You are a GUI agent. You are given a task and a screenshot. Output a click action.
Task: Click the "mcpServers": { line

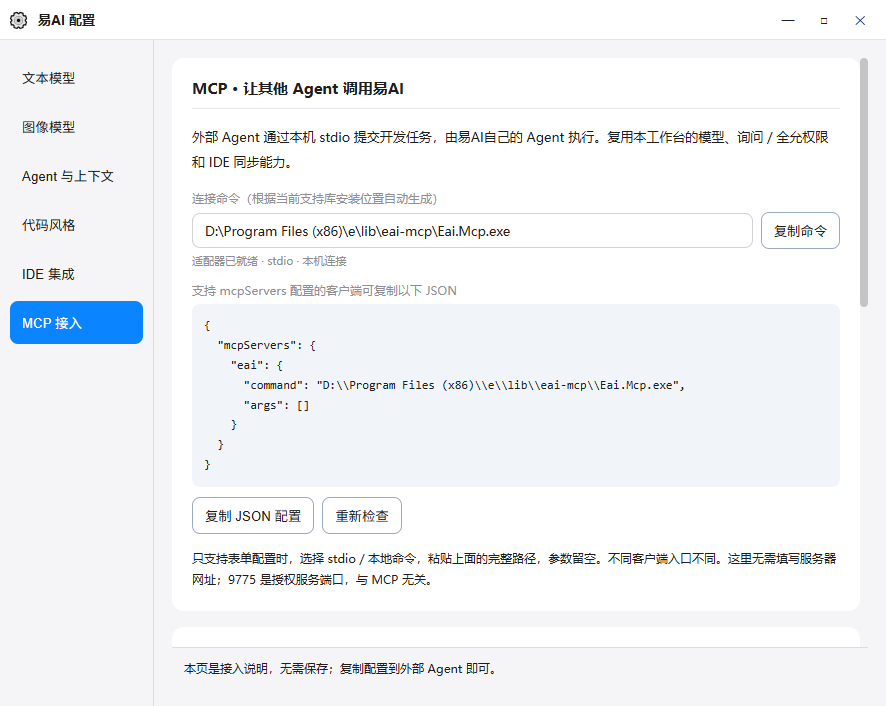tap(267, 345)
